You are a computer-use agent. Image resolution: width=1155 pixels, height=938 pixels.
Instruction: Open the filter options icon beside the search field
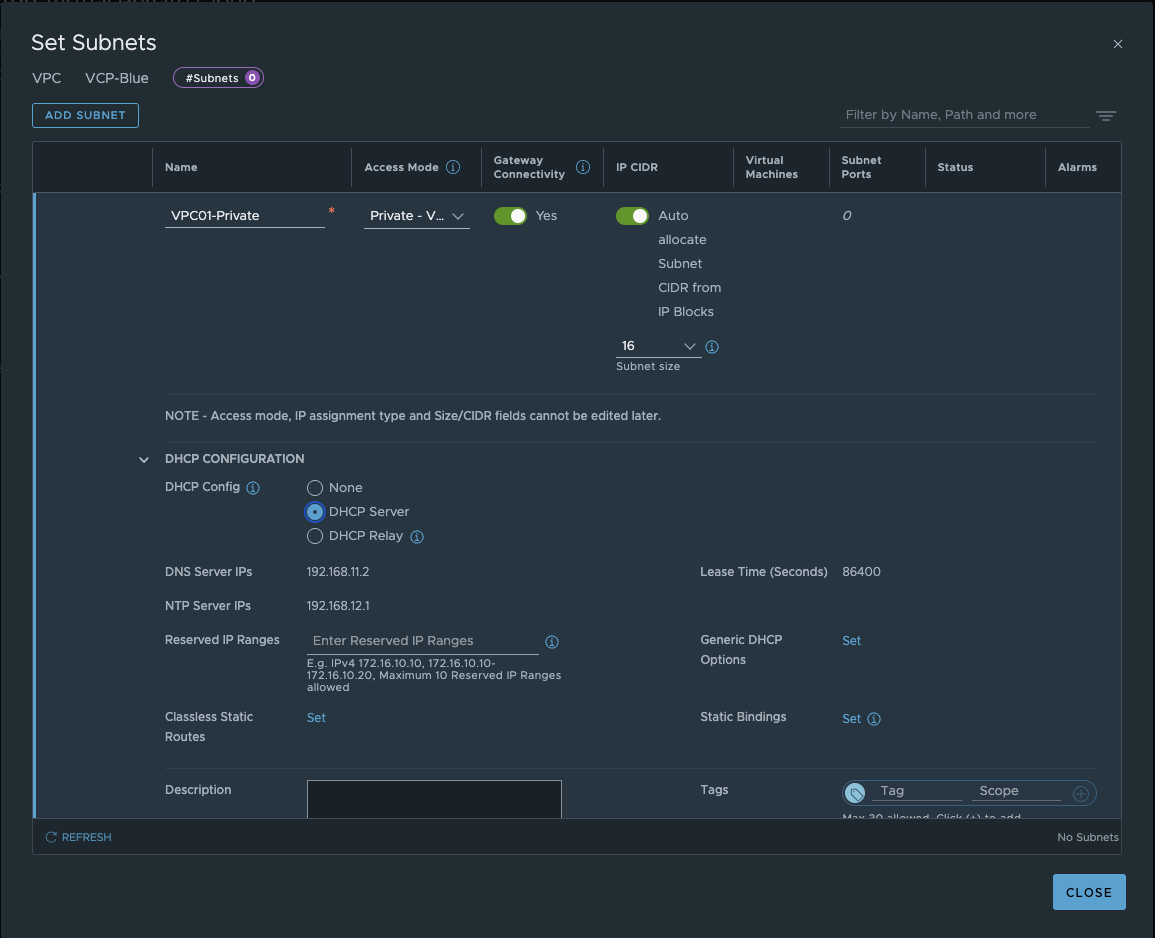click(x=1105, y=115)
